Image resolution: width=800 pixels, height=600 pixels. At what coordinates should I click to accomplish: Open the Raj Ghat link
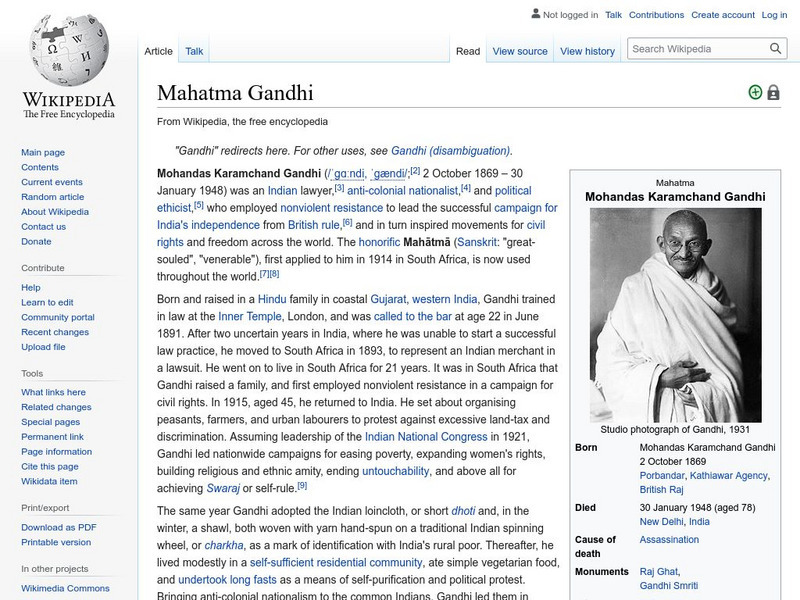pyautogui.click(x=659, y=572)
